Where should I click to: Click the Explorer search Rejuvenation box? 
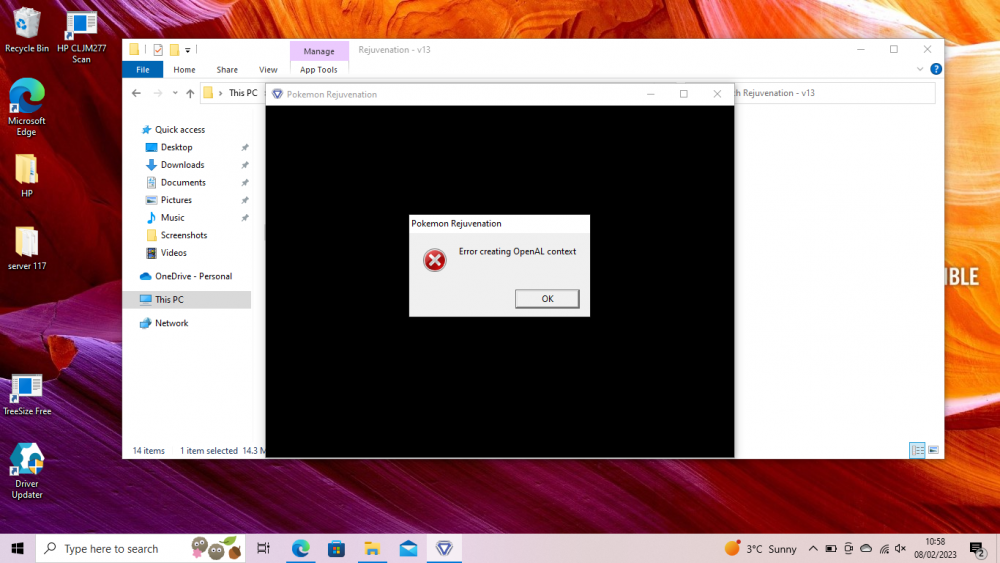[x=834, y=93]
